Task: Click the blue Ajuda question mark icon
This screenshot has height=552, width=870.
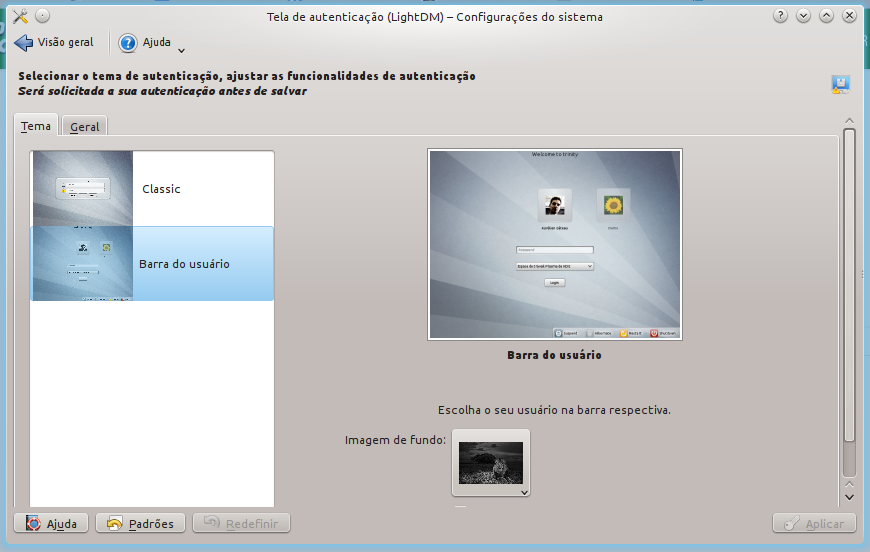Action: coord(128,43)
